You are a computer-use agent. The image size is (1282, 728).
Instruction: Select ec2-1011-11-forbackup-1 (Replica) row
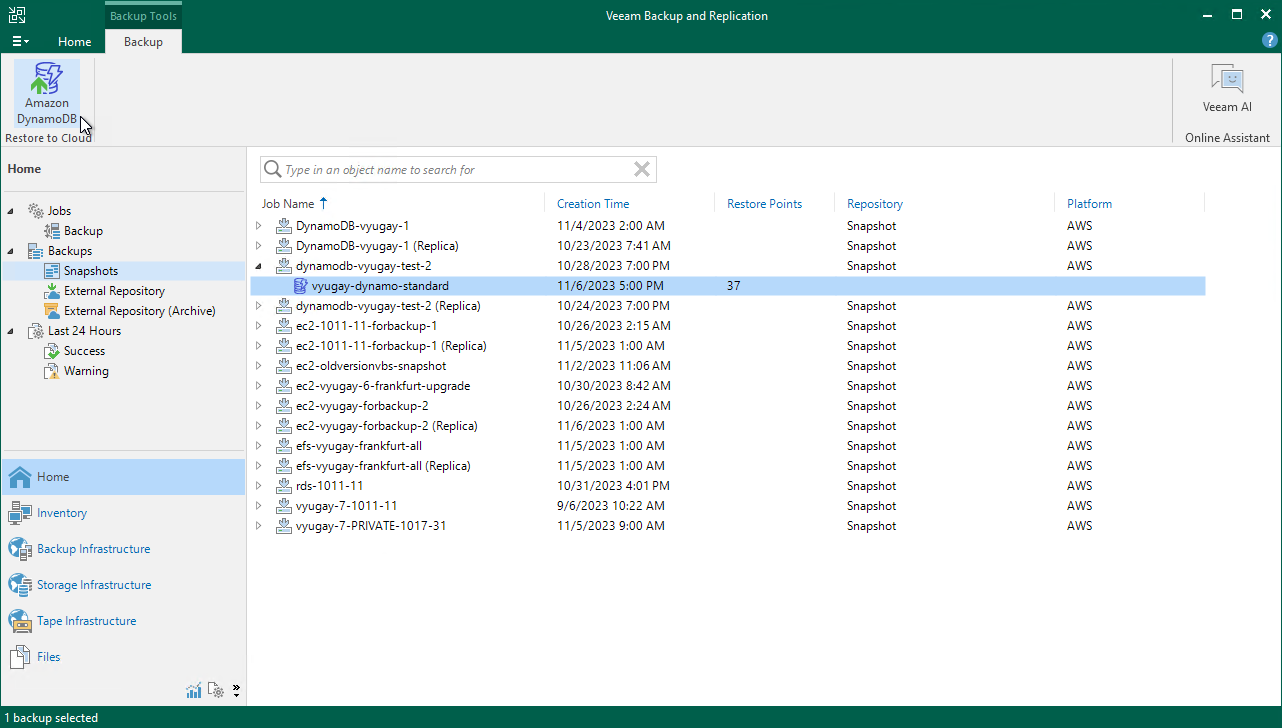[727, 346]
